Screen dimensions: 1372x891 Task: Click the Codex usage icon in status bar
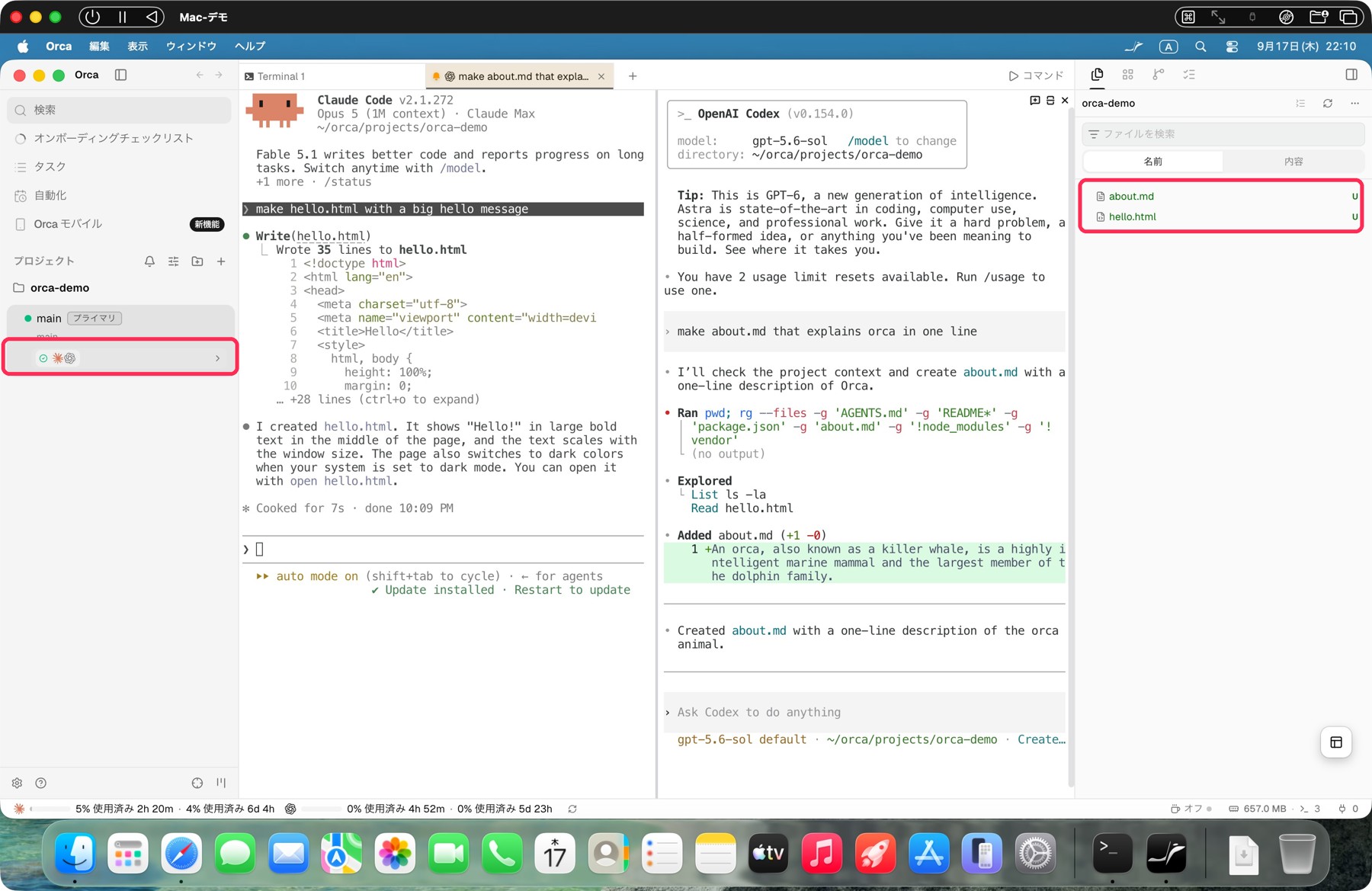click(x=290, y=809)
